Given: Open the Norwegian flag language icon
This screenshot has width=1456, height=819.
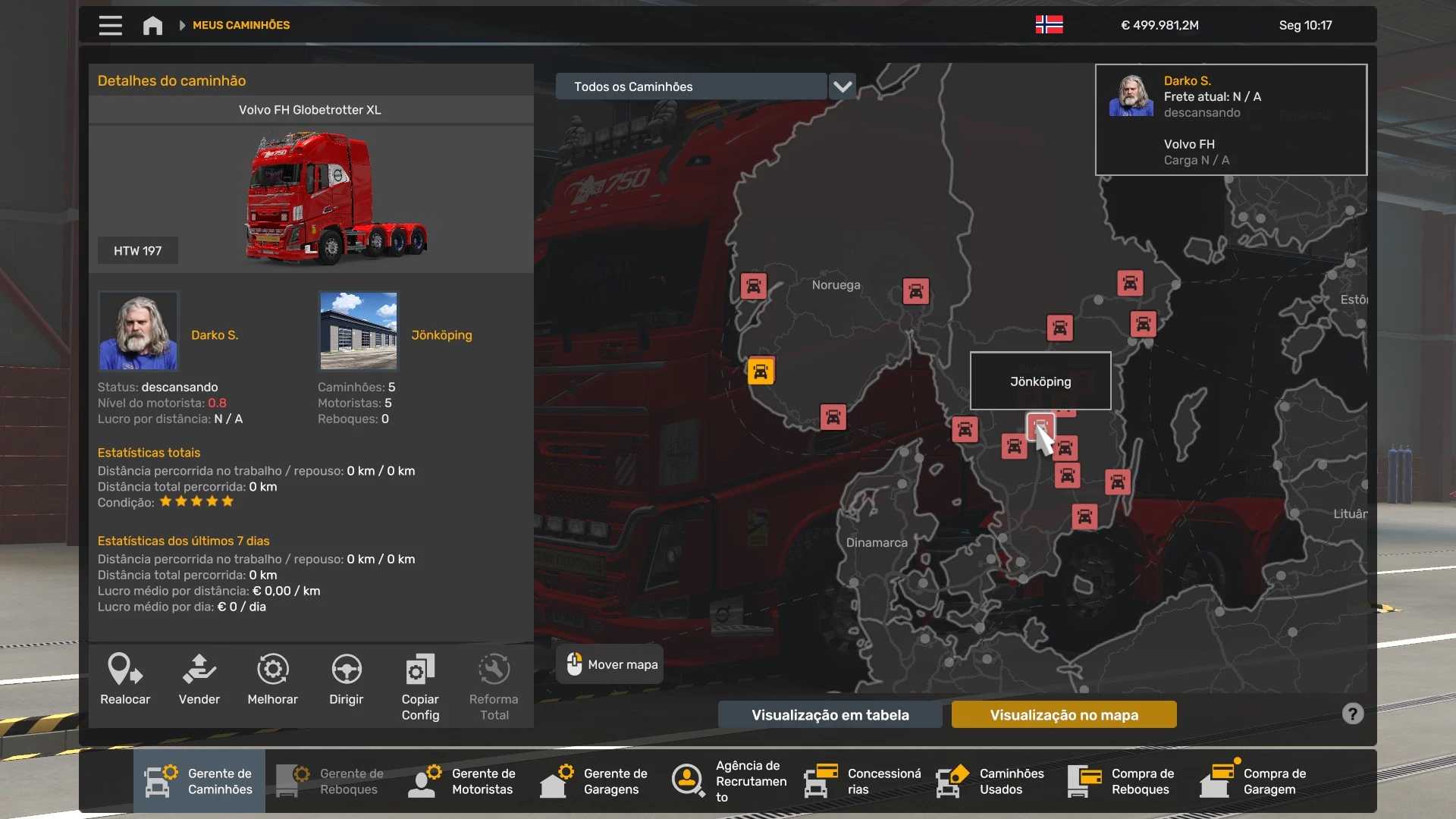Looking at the screenshot, I should coord(1049,25).
